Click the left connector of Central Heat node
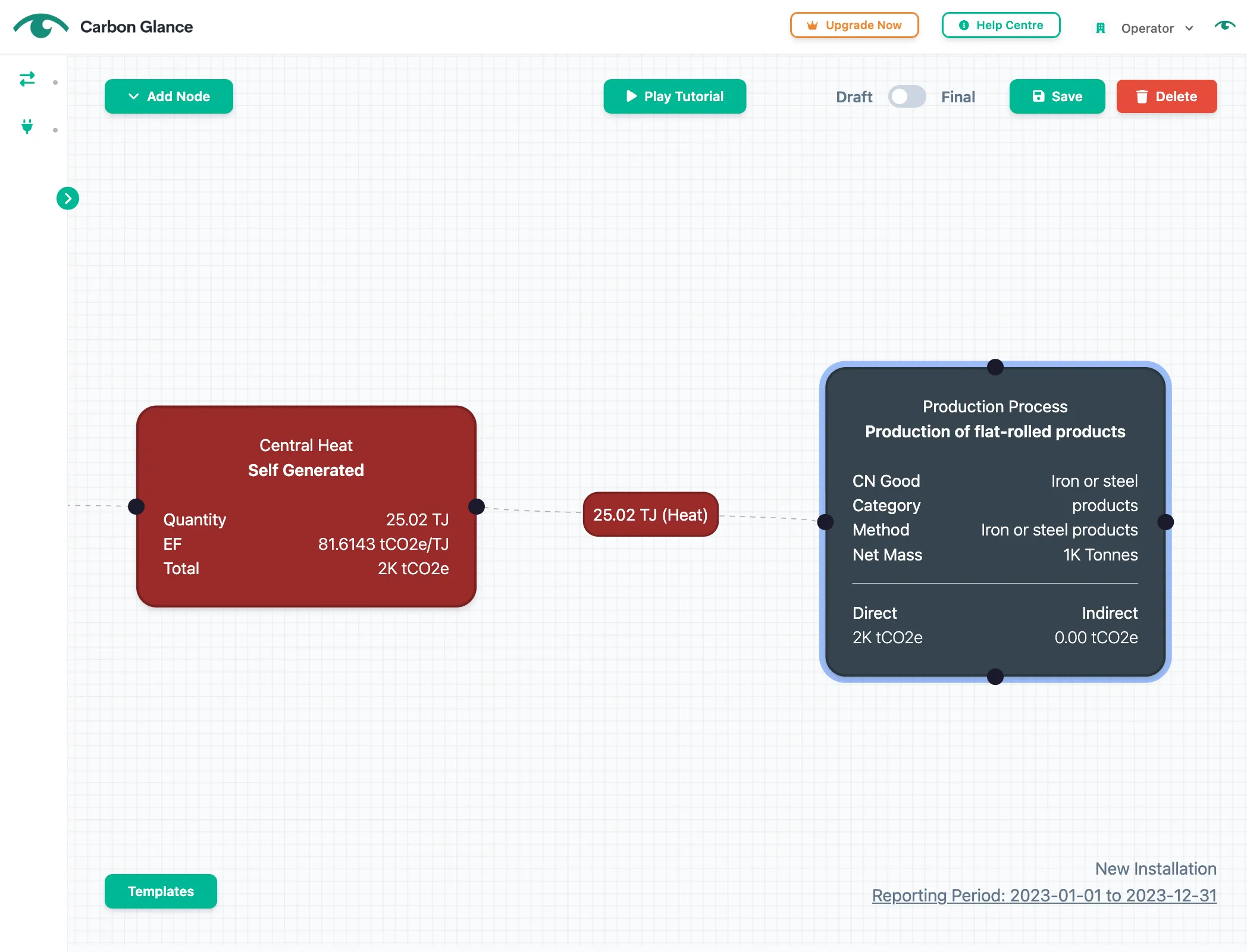 click(x=136, y=506)
